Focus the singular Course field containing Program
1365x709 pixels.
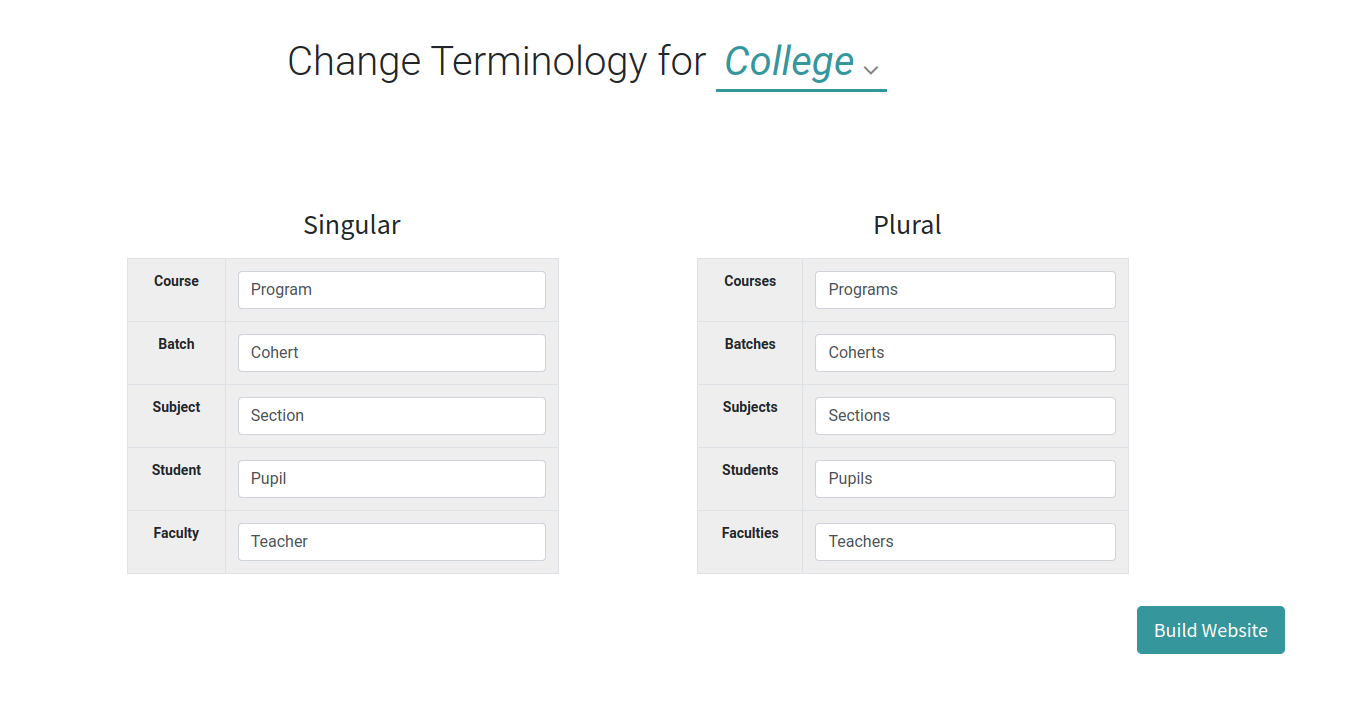[391, 290]
